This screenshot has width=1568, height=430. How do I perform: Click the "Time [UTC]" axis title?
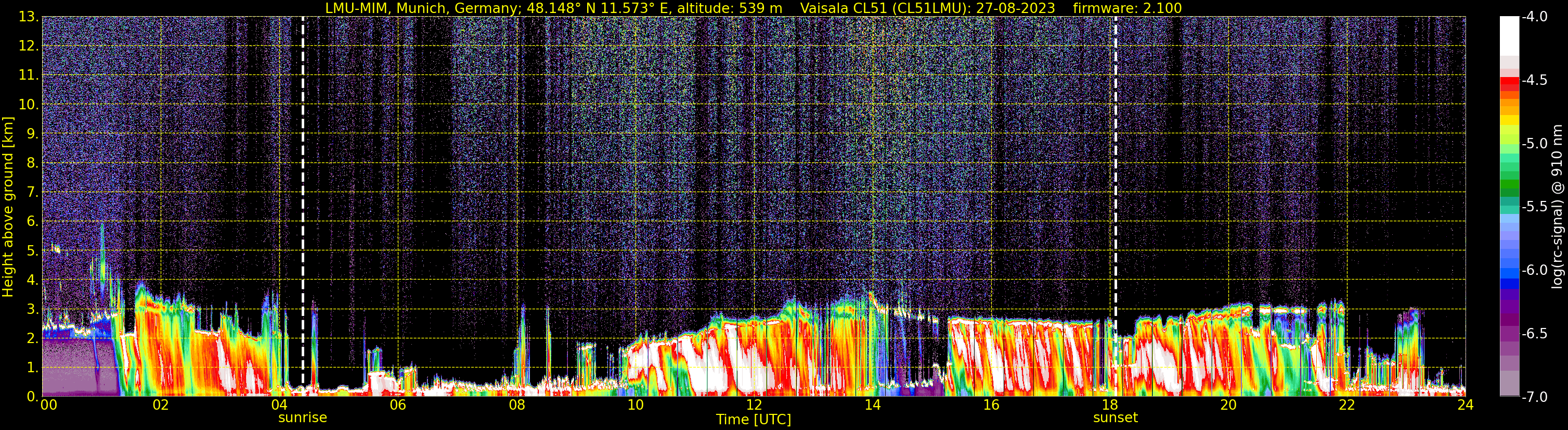click(x=754, y=420)
